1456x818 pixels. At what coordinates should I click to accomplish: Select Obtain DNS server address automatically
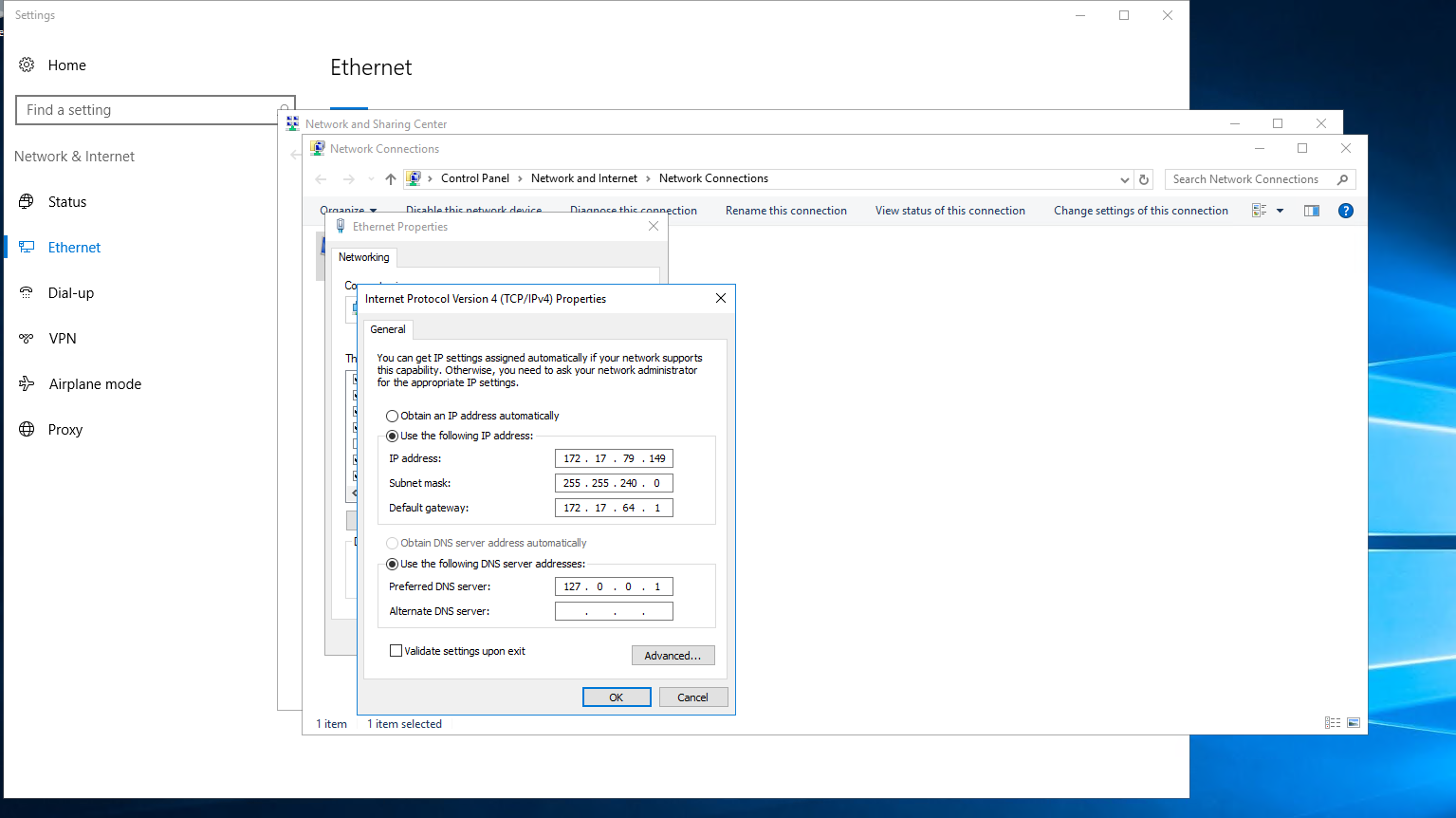point(392,542)
